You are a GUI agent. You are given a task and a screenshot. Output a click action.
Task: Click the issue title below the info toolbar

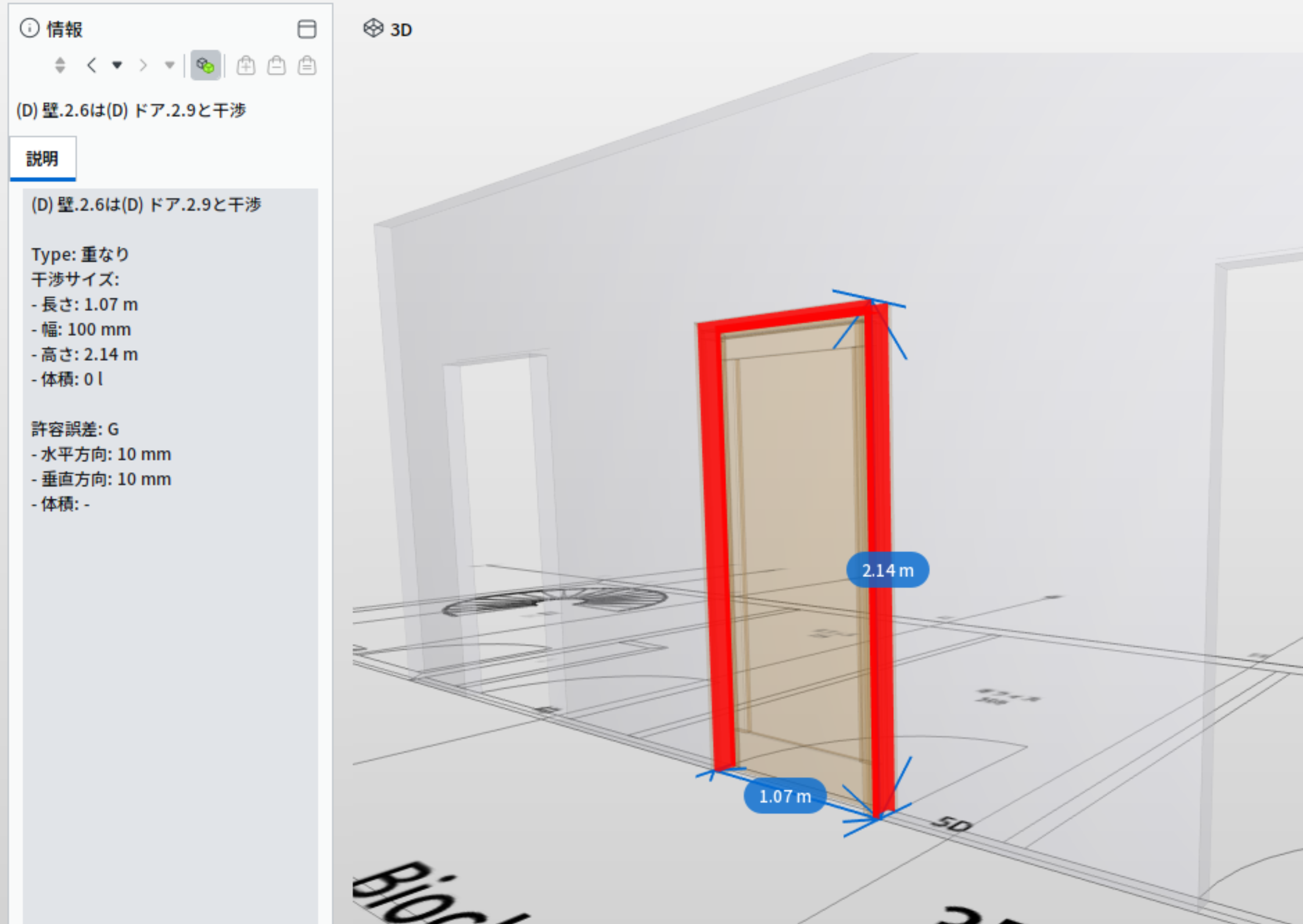tap(131, 110)
